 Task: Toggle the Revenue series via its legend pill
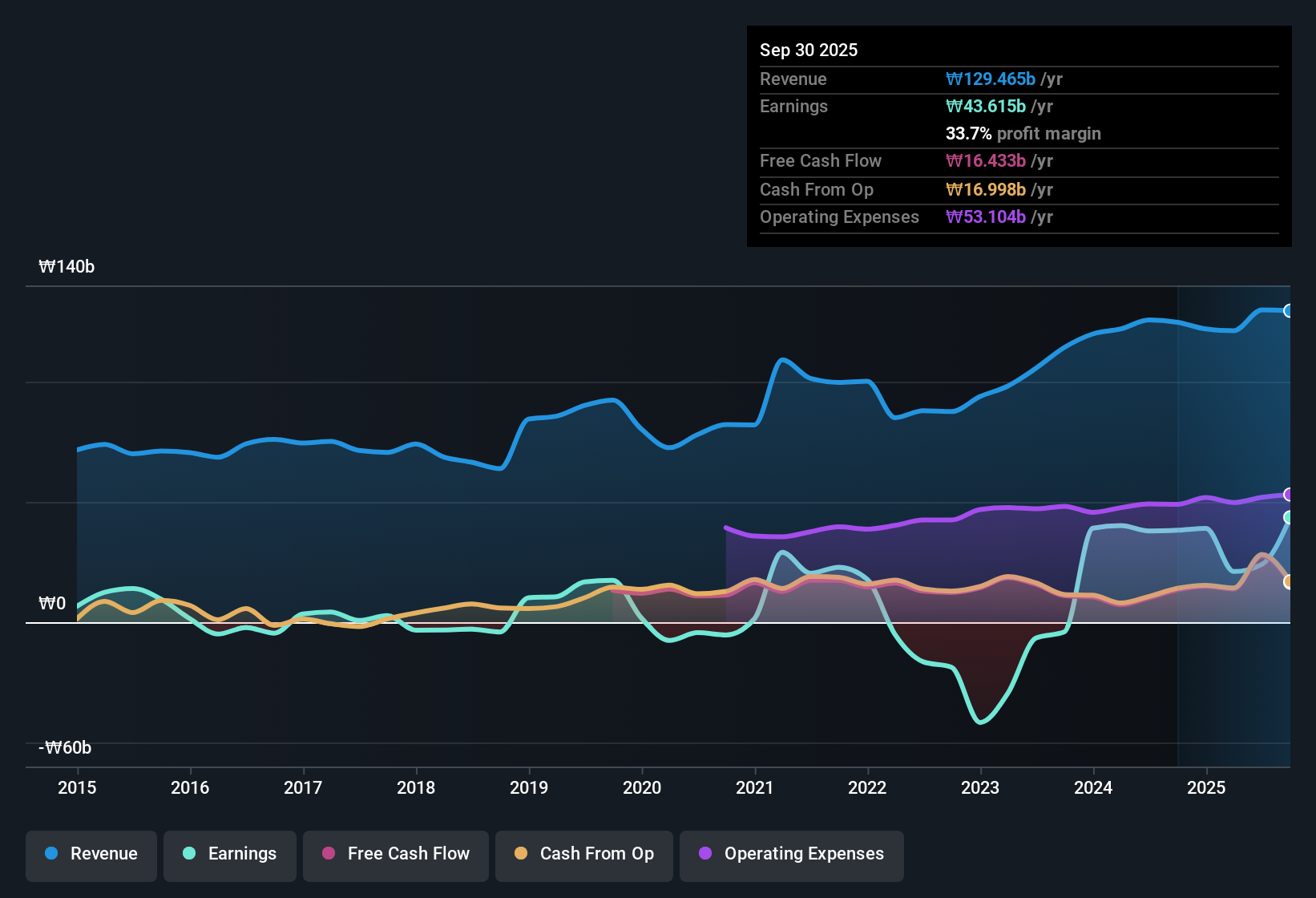(91, 855)
